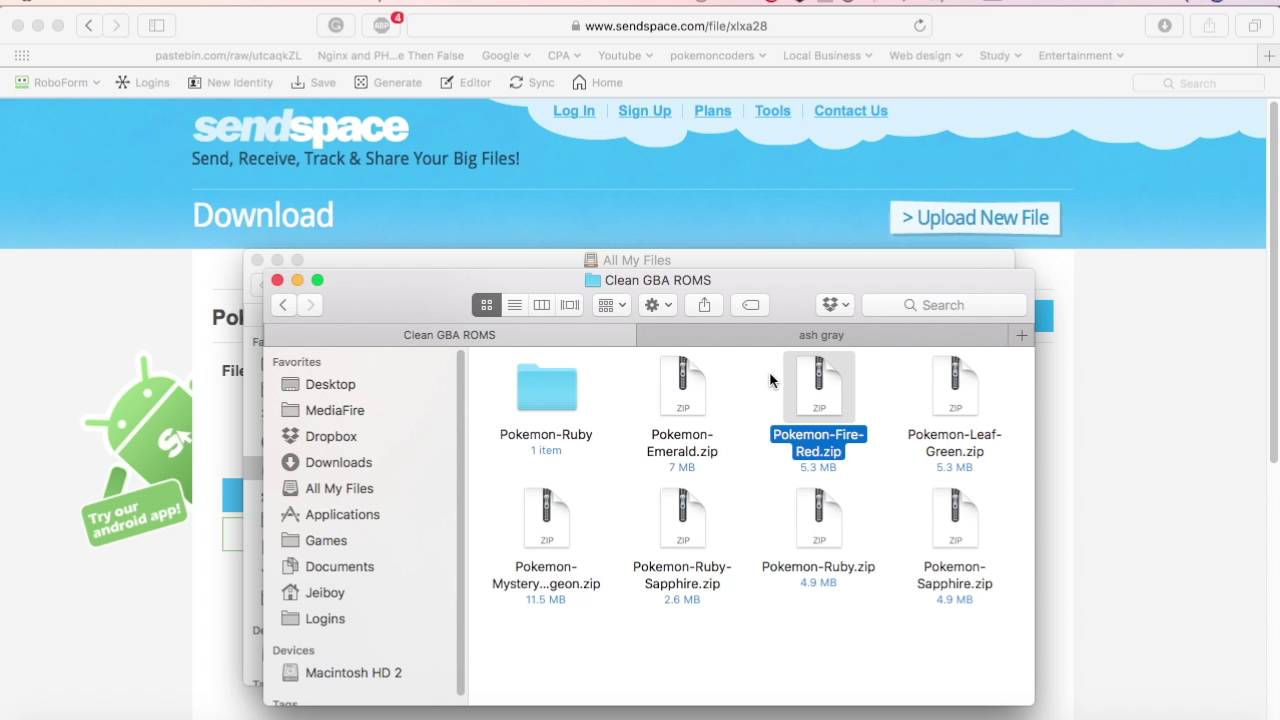Open the Plans link
1280x720 pixels.
coord(713,111)
